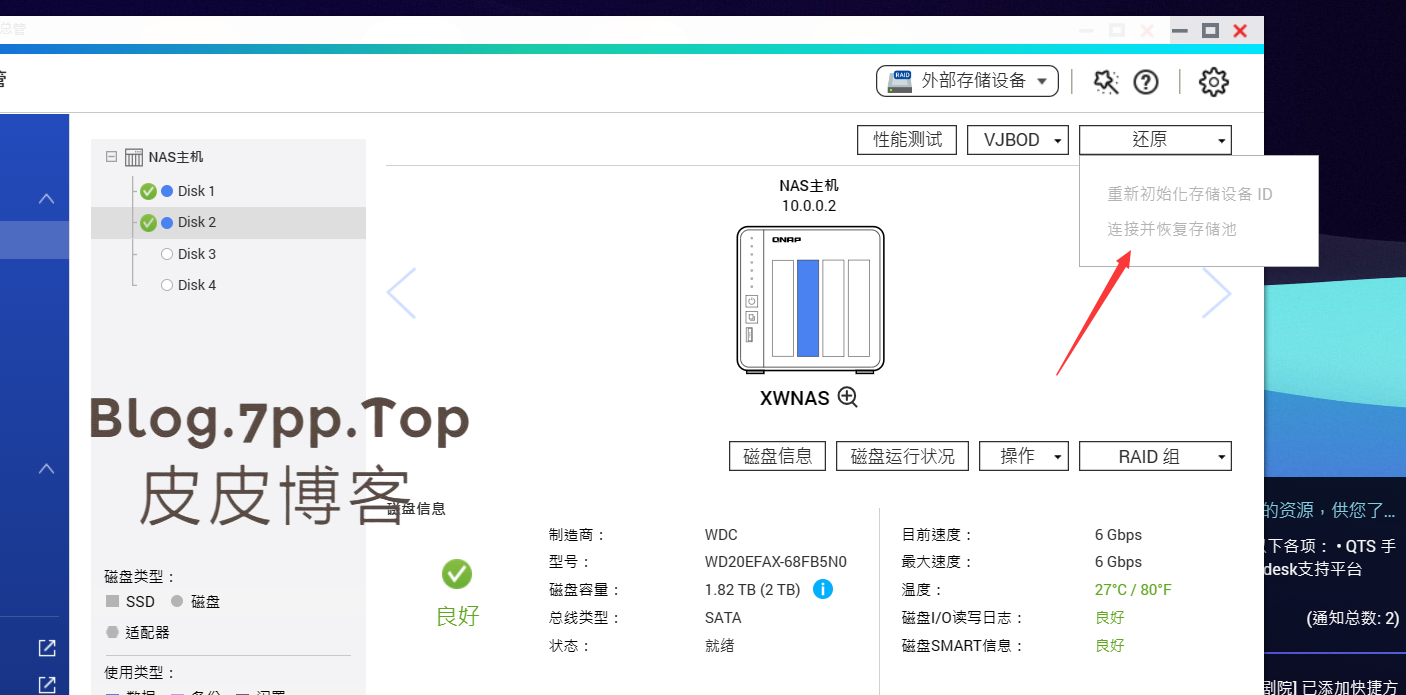
Task: Click the 6 Gbps value for 目前速度
Action: tap(1118, 534)
